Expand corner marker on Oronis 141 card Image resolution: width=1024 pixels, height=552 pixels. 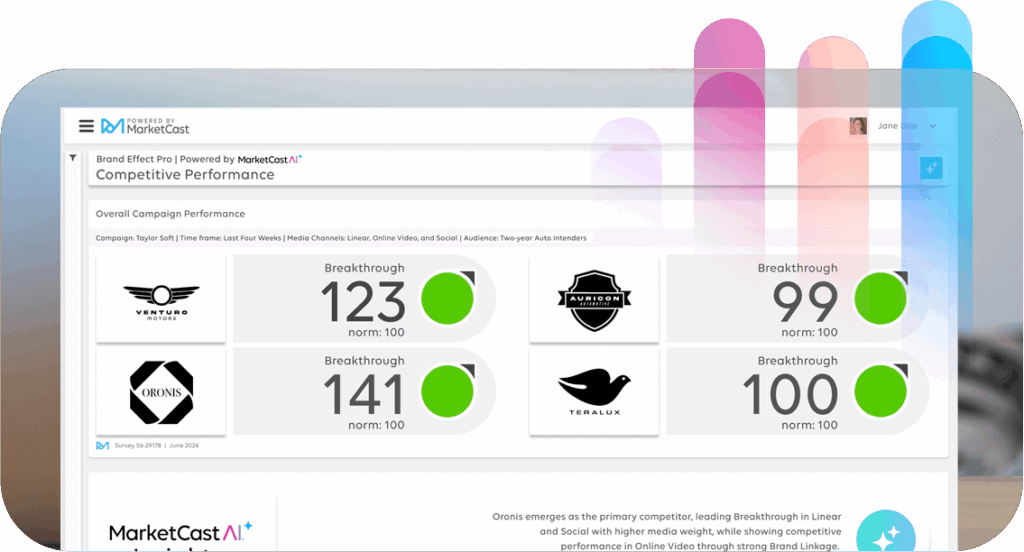(467, 371)
